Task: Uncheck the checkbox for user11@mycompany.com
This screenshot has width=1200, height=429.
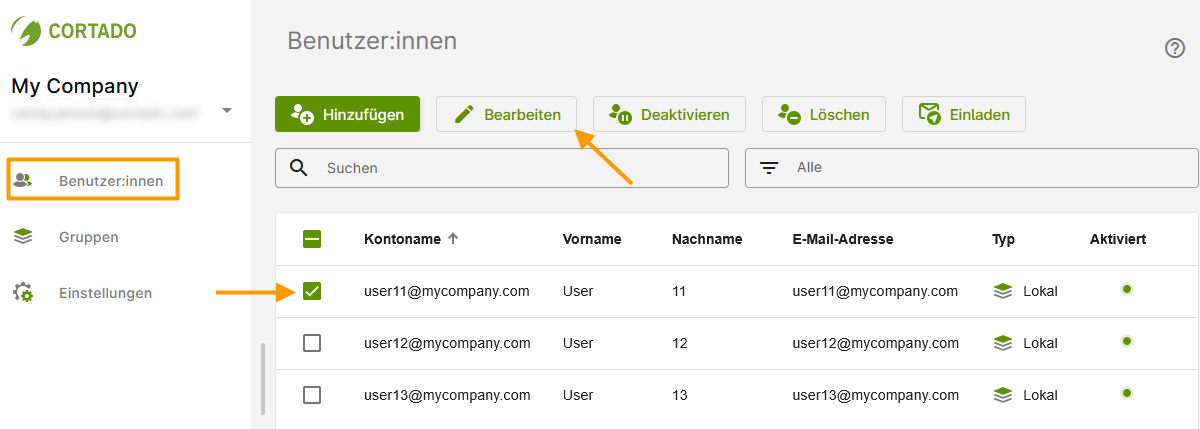Action: pos(312,291)
